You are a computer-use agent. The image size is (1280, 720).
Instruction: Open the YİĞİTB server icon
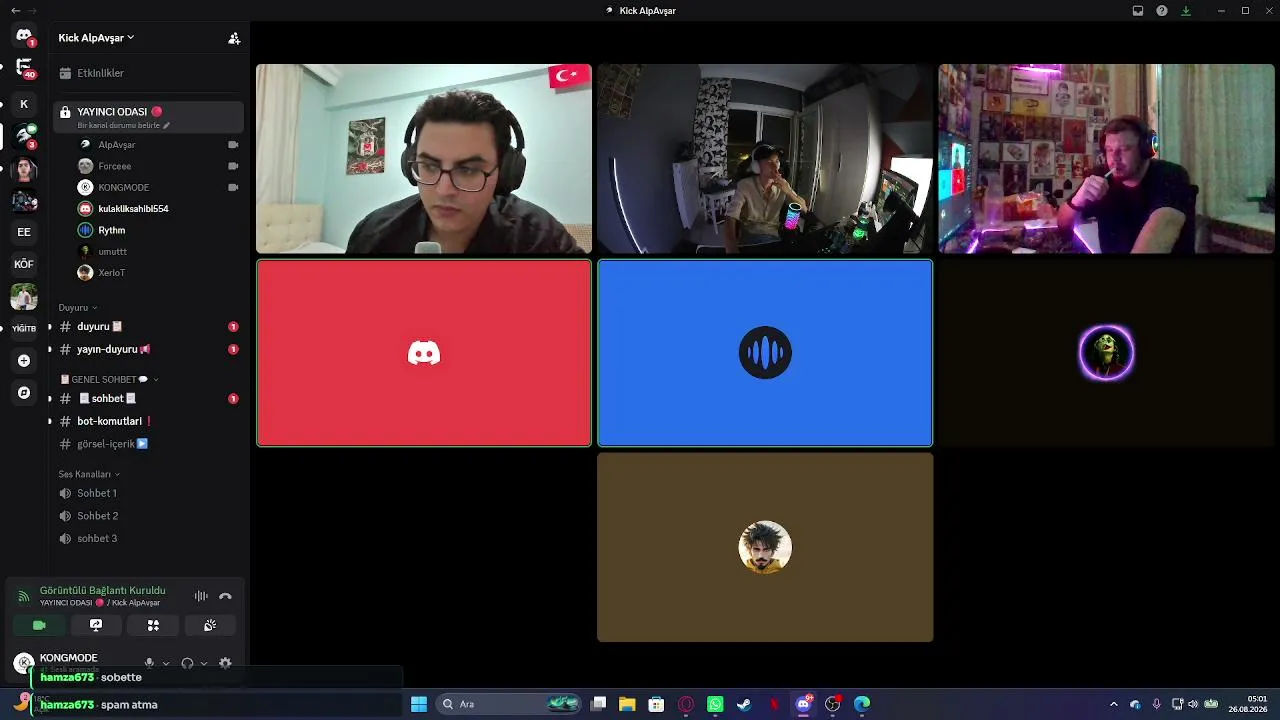tap(24, 328)
